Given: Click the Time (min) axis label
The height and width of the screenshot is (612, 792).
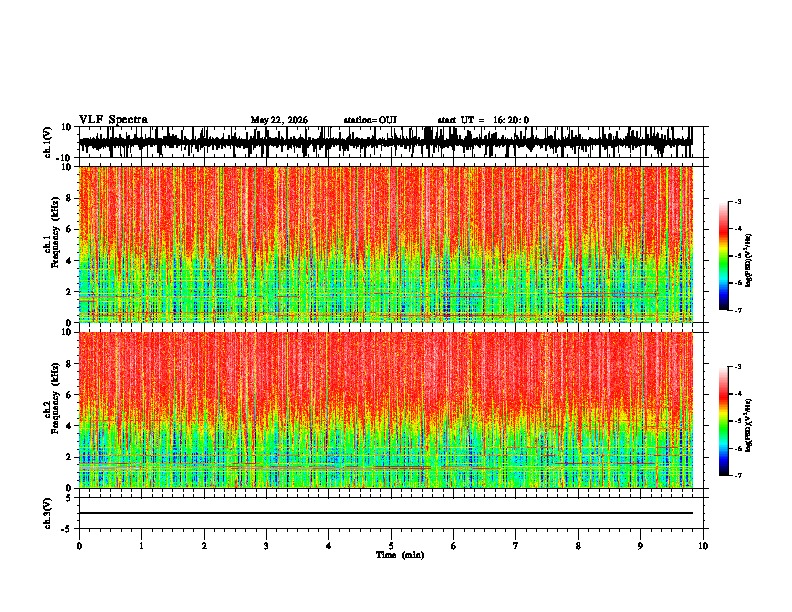Looking at the screenshot, I should pos(400,555).
